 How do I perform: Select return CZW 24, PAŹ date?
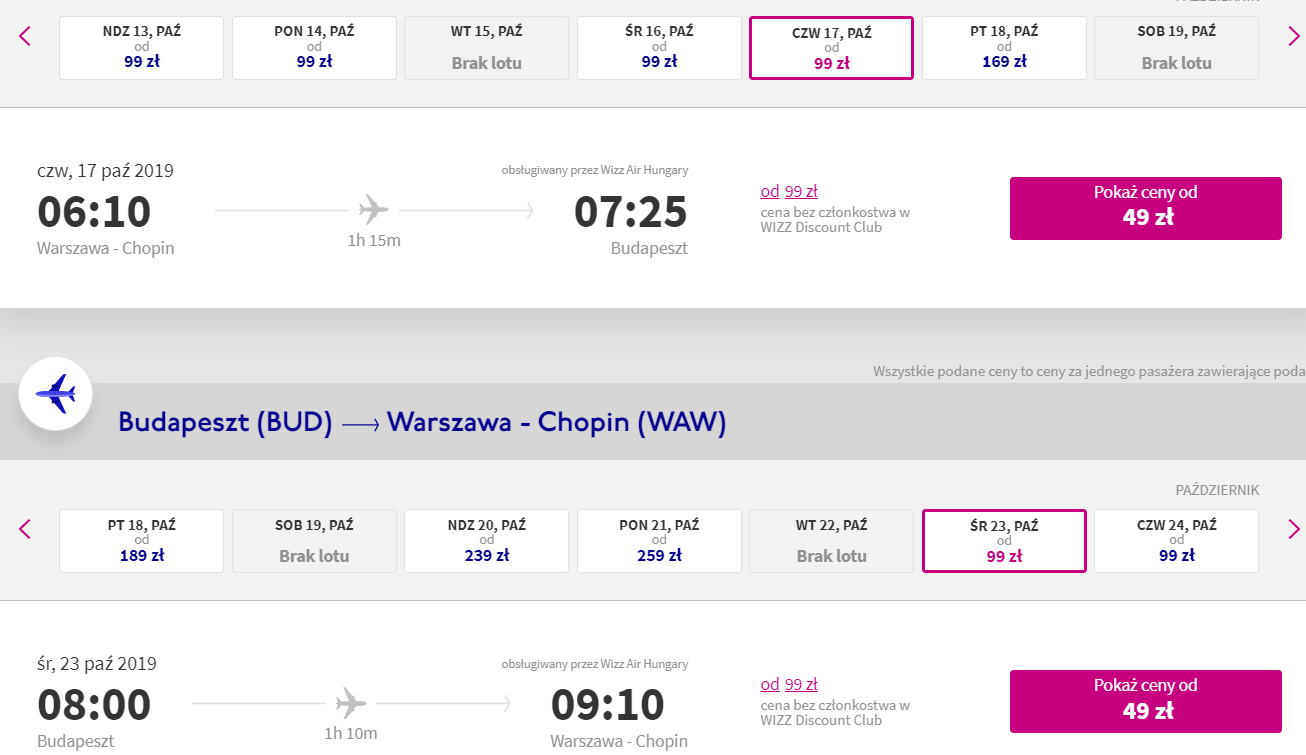click(1176, 540)
